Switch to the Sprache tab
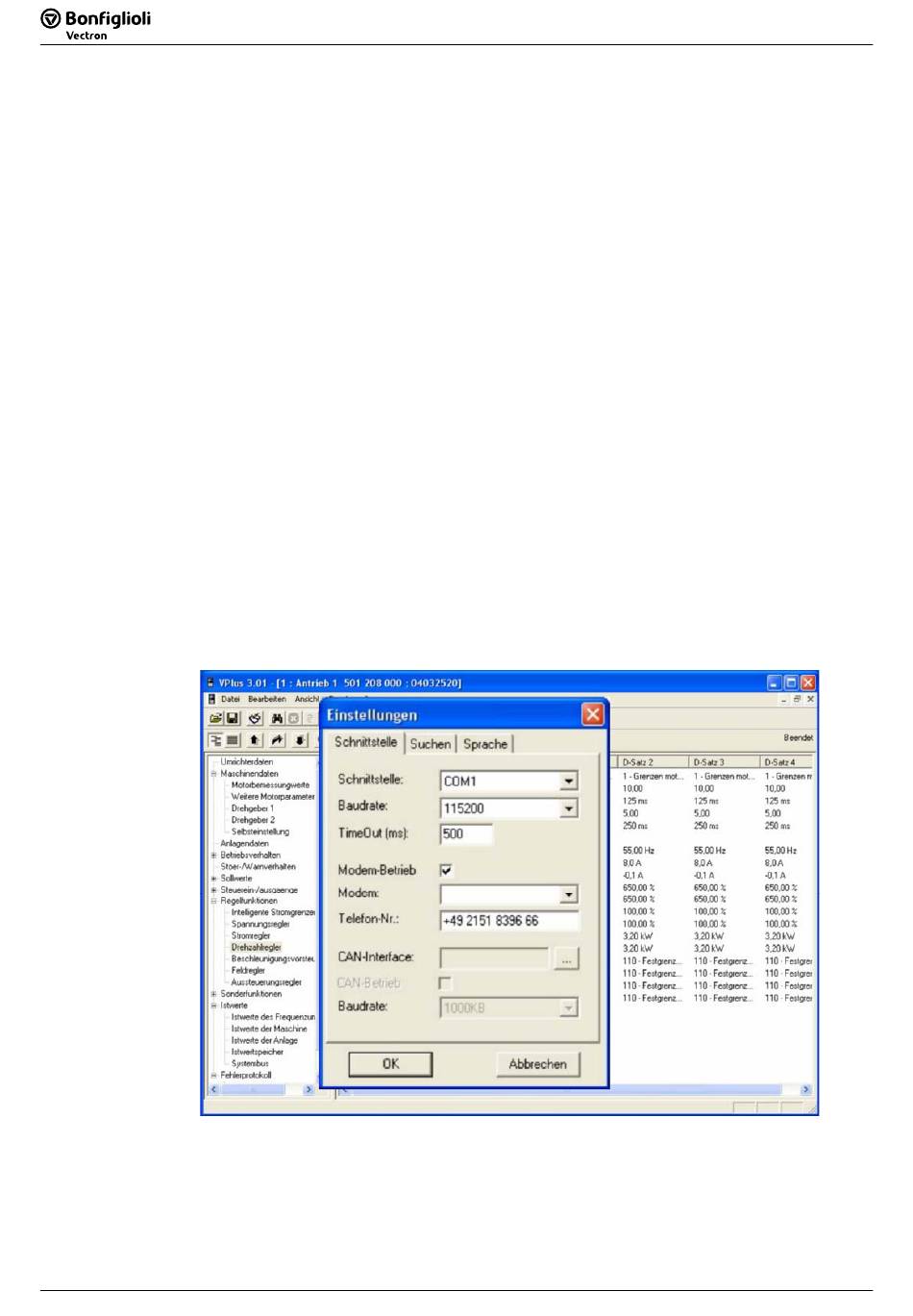The width and height of the screenshot is (913, 1316). tap(485, 744)
